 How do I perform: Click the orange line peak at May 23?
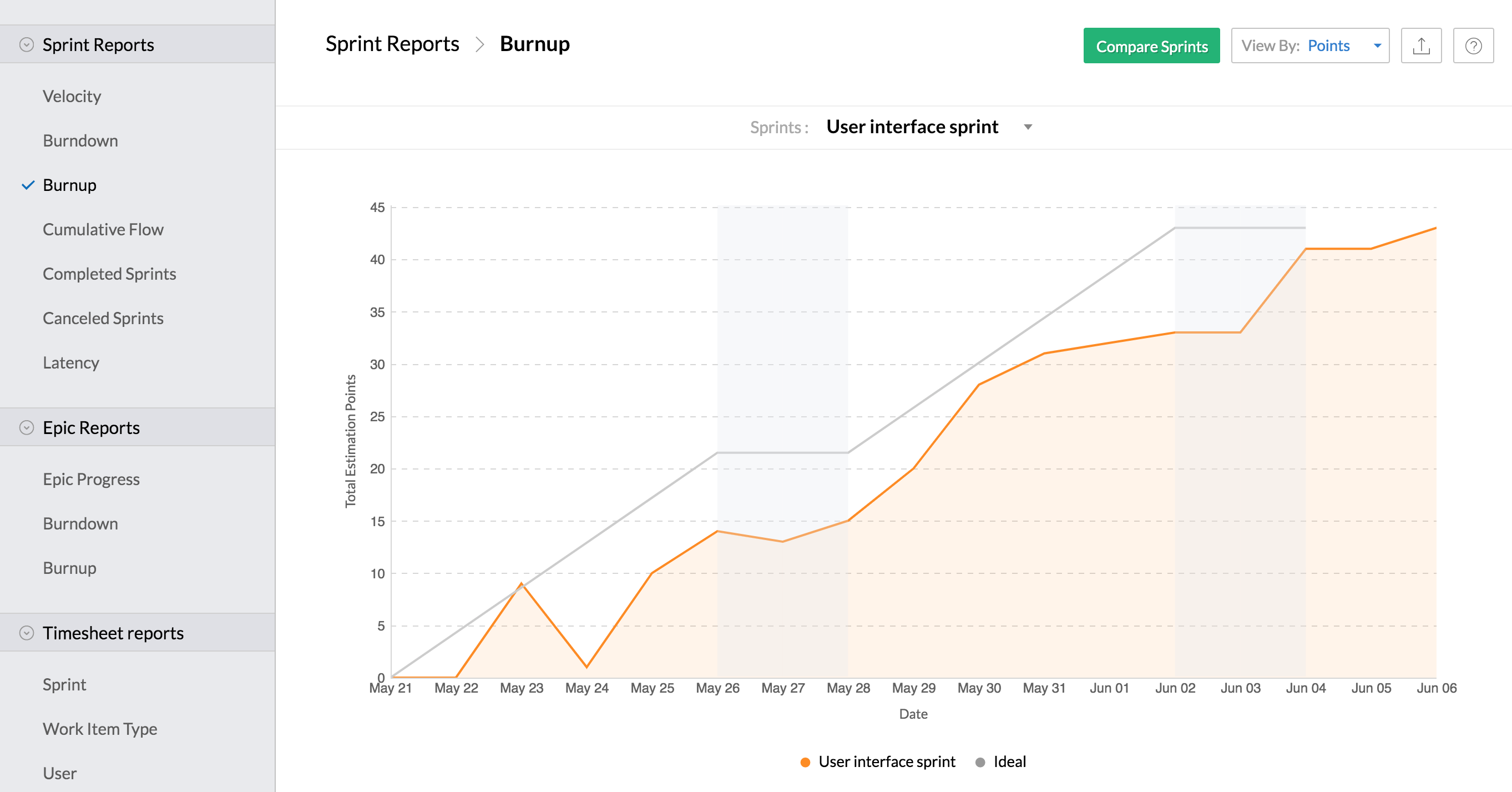(x=521, y=583)
